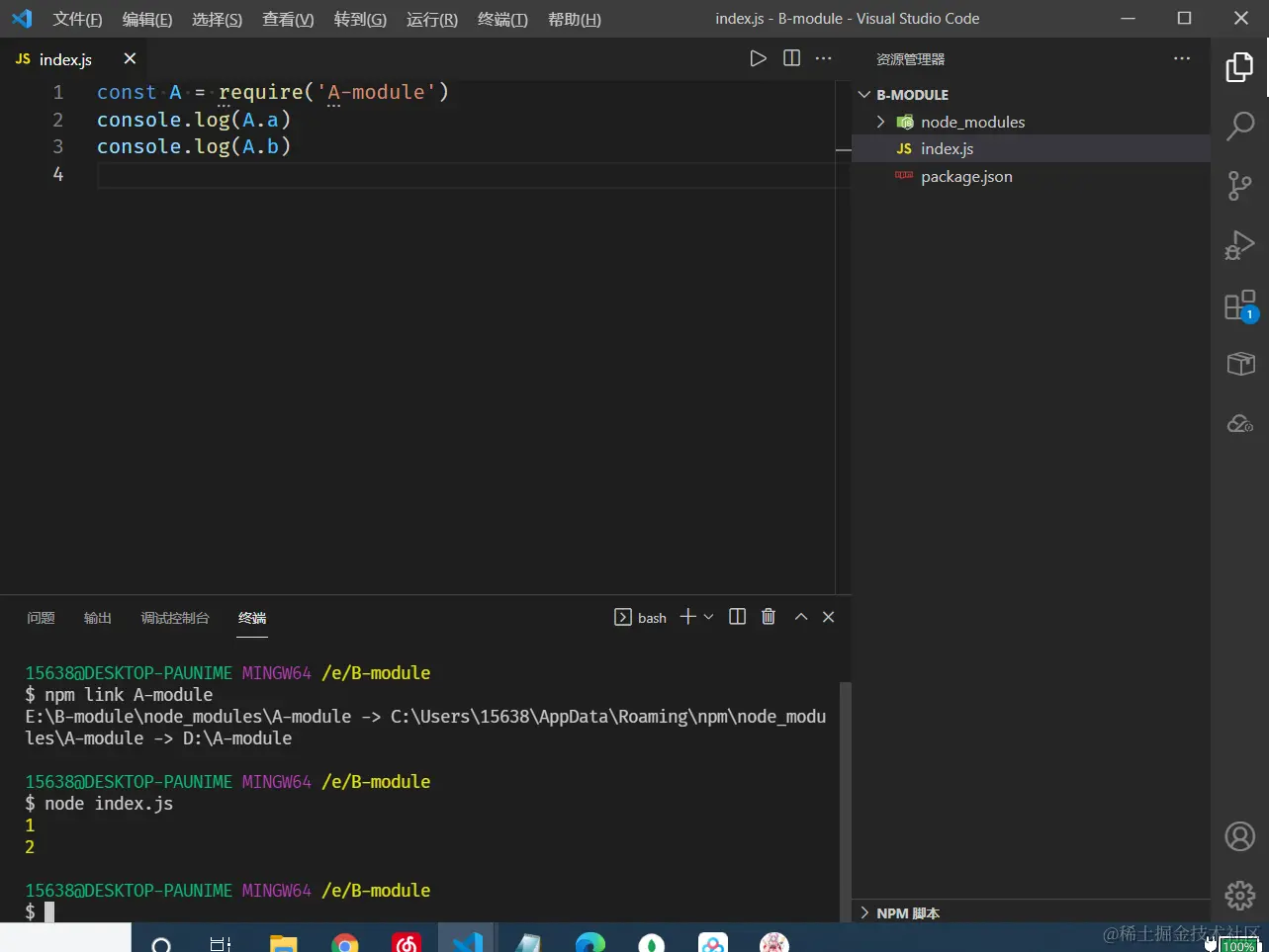
Task: Click the 资源管理器 panel title
Action: [x=910, y=59]
